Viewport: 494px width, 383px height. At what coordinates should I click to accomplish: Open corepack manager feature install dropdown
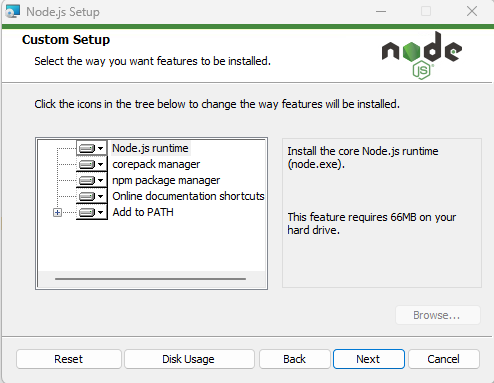pos(92,164)
